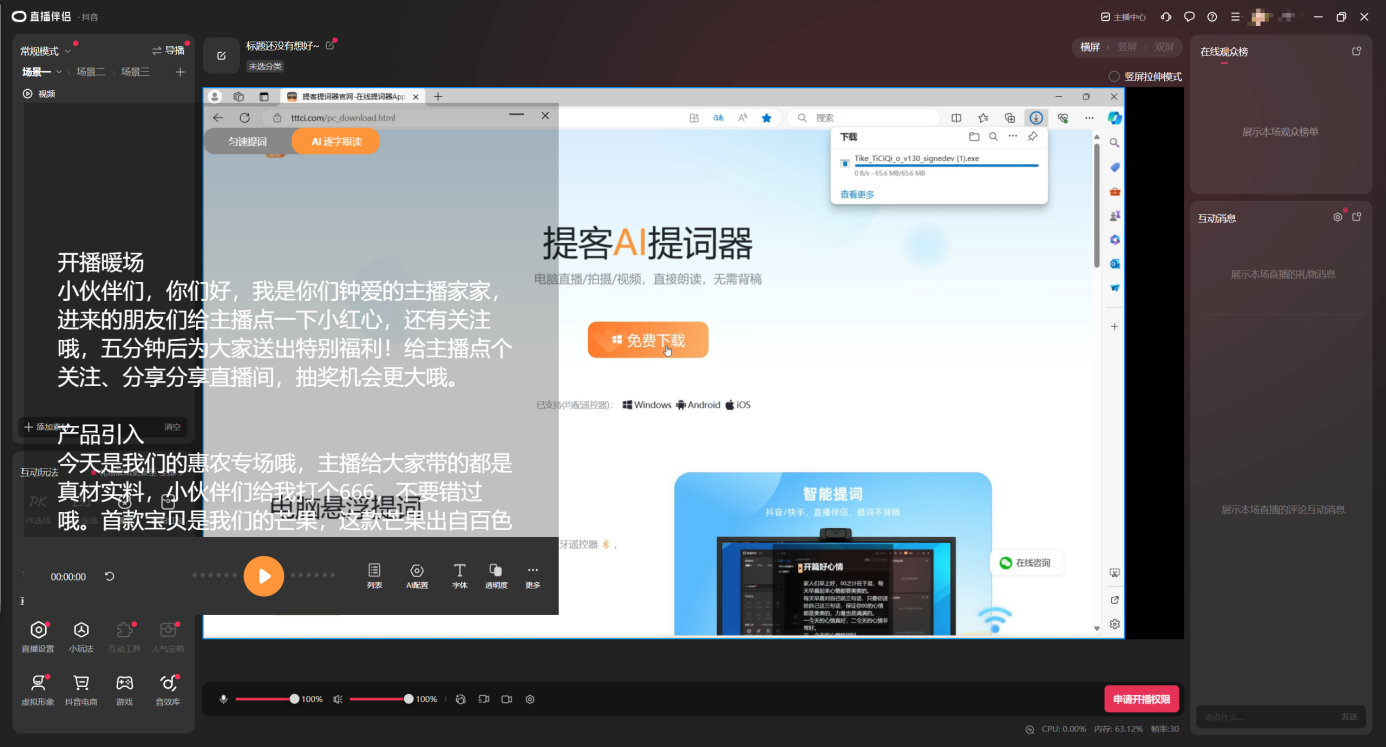This screenshot has height=747, width=1386.
Task: Open 主播中心 in top bar
Action: [x=1123, y=17]
